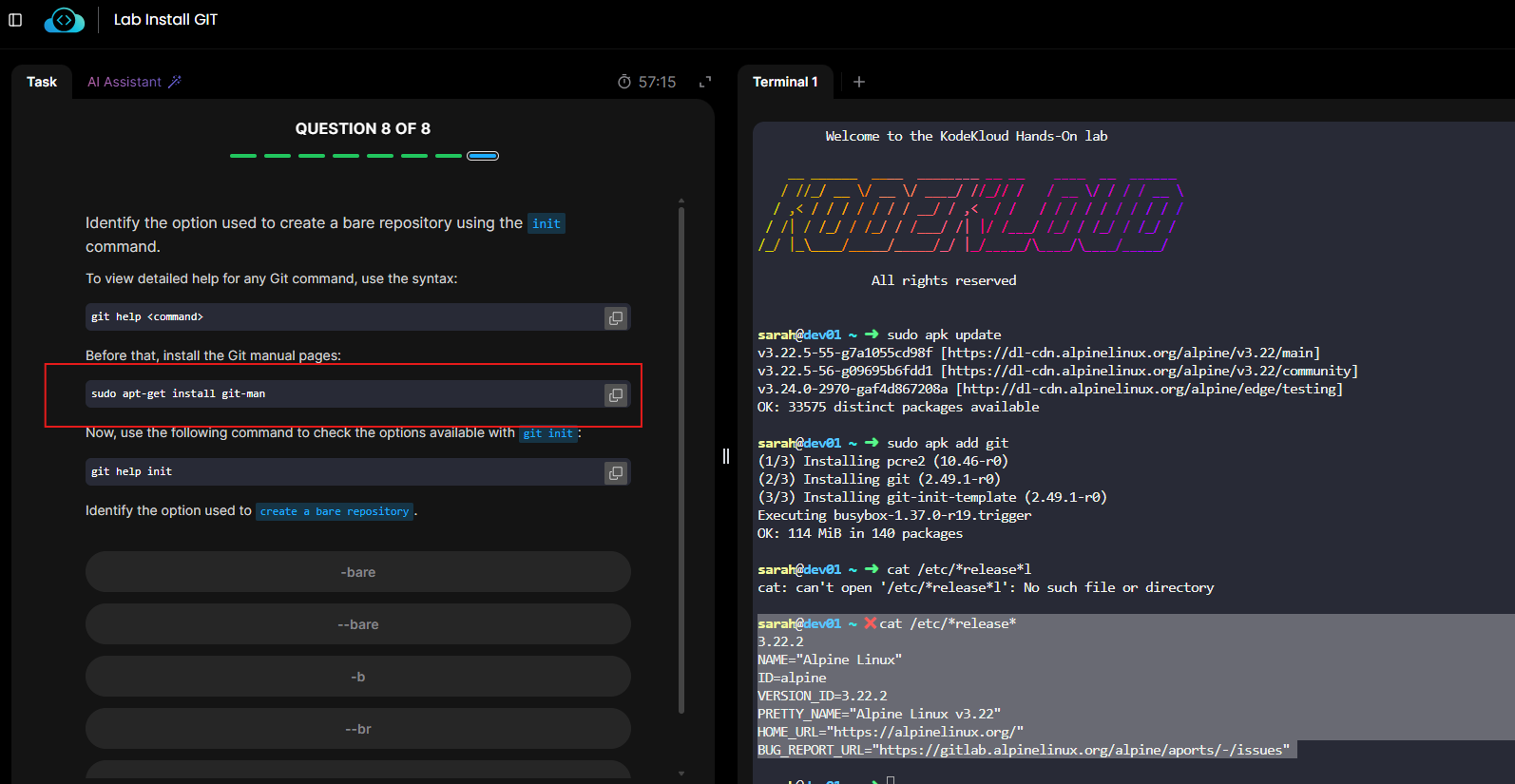This screenshot has width=1515, height=784.
Task: Expand the task panel to fullscreen
Action: 705,82
